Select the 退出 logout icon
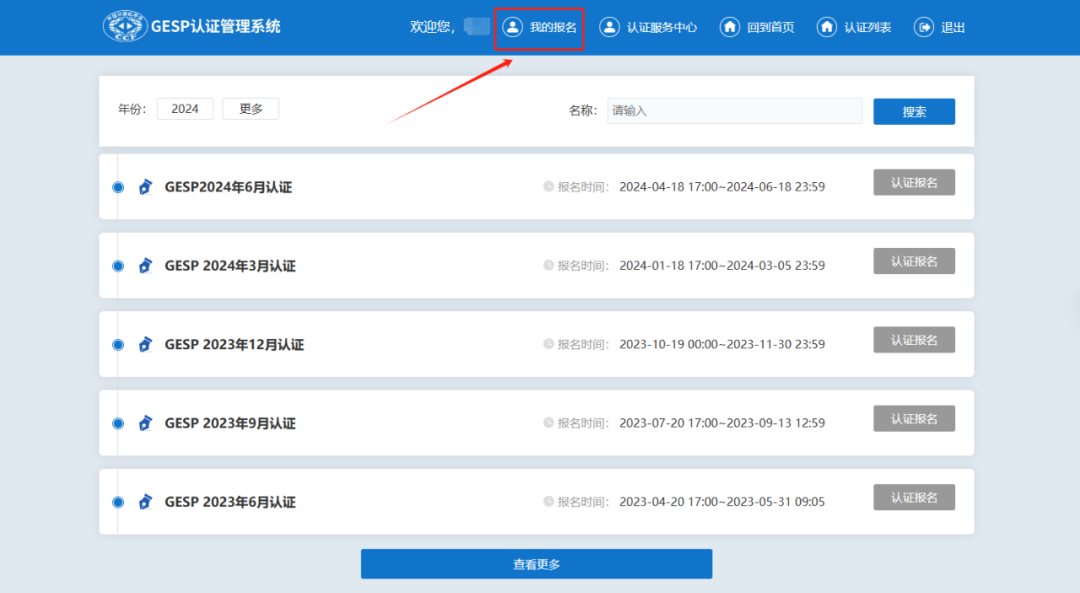This screenshot has height=593, width=1080. point(920,27)
